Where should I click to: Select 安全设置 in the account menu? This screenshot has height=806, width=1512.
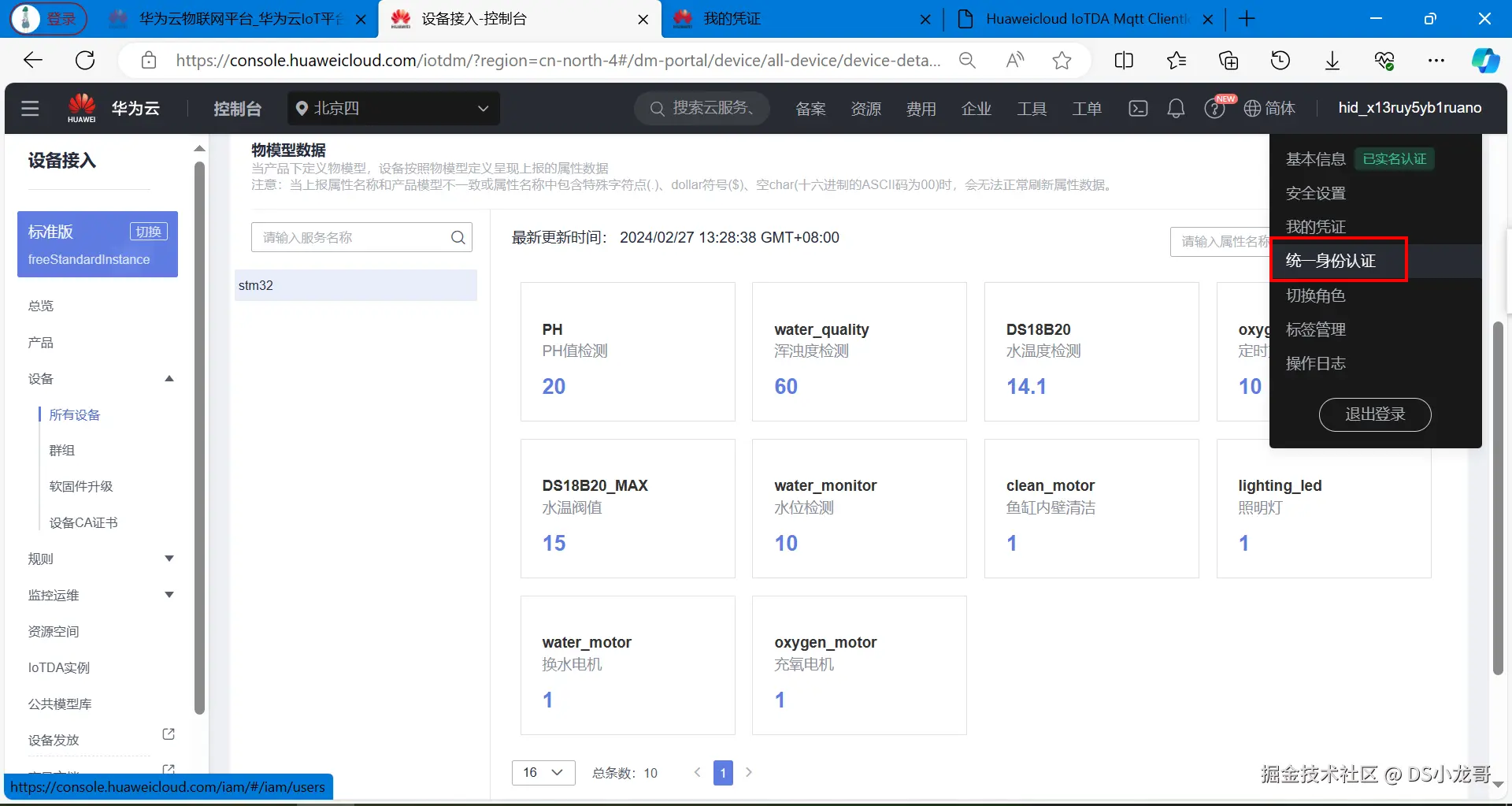click(x=1315, y=193)
